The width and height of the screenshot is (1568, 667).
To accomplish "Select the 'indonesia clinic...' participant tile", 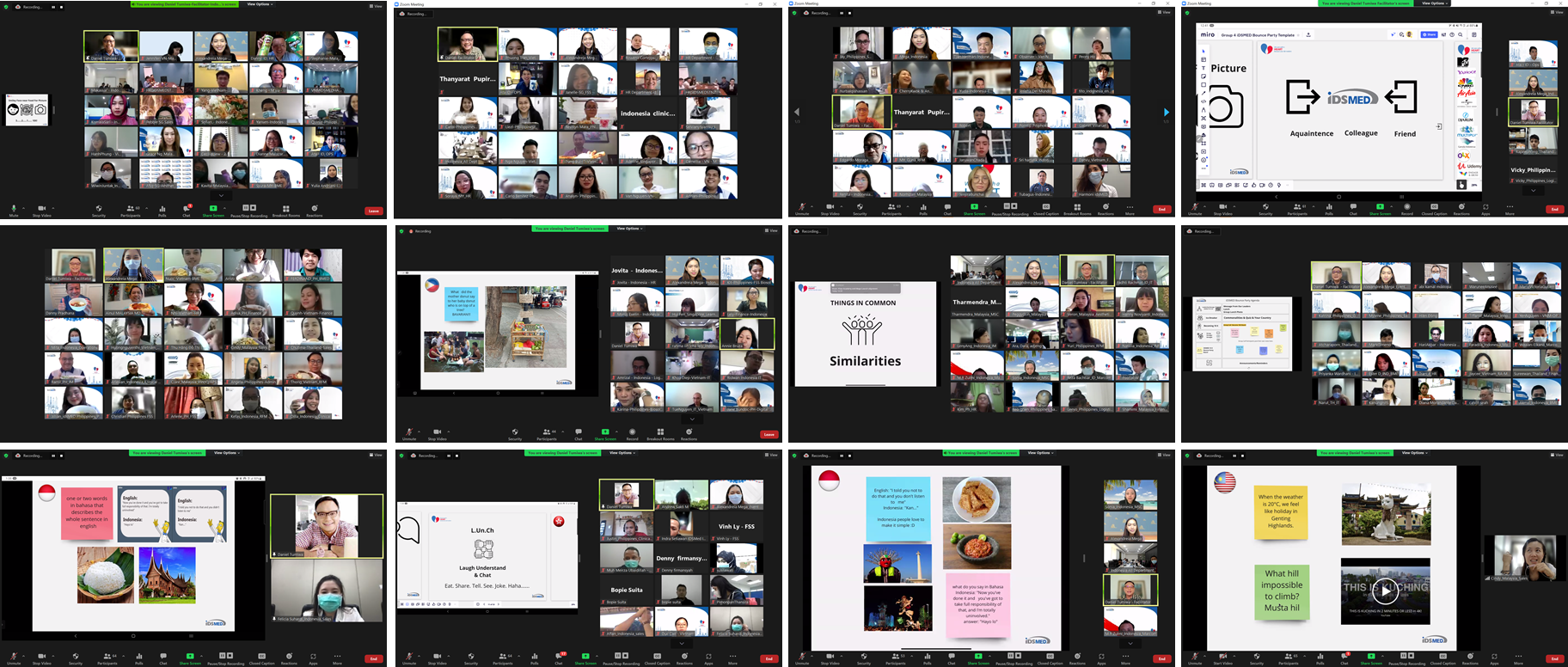I will click(647, 113).
